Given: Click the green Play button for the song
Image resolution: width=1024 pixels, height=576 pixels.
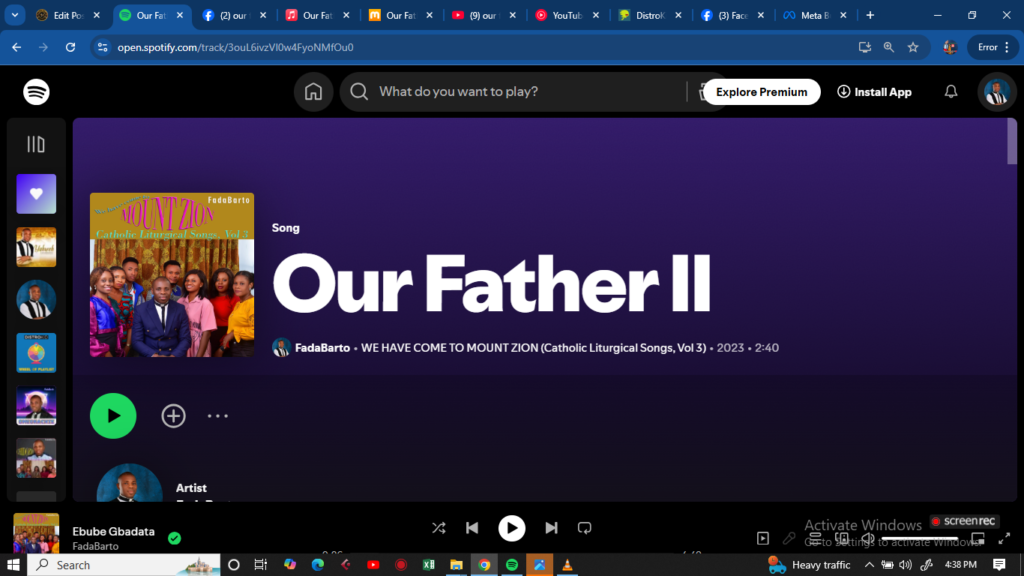Looking at the screenshot, I should pos(113,415).
